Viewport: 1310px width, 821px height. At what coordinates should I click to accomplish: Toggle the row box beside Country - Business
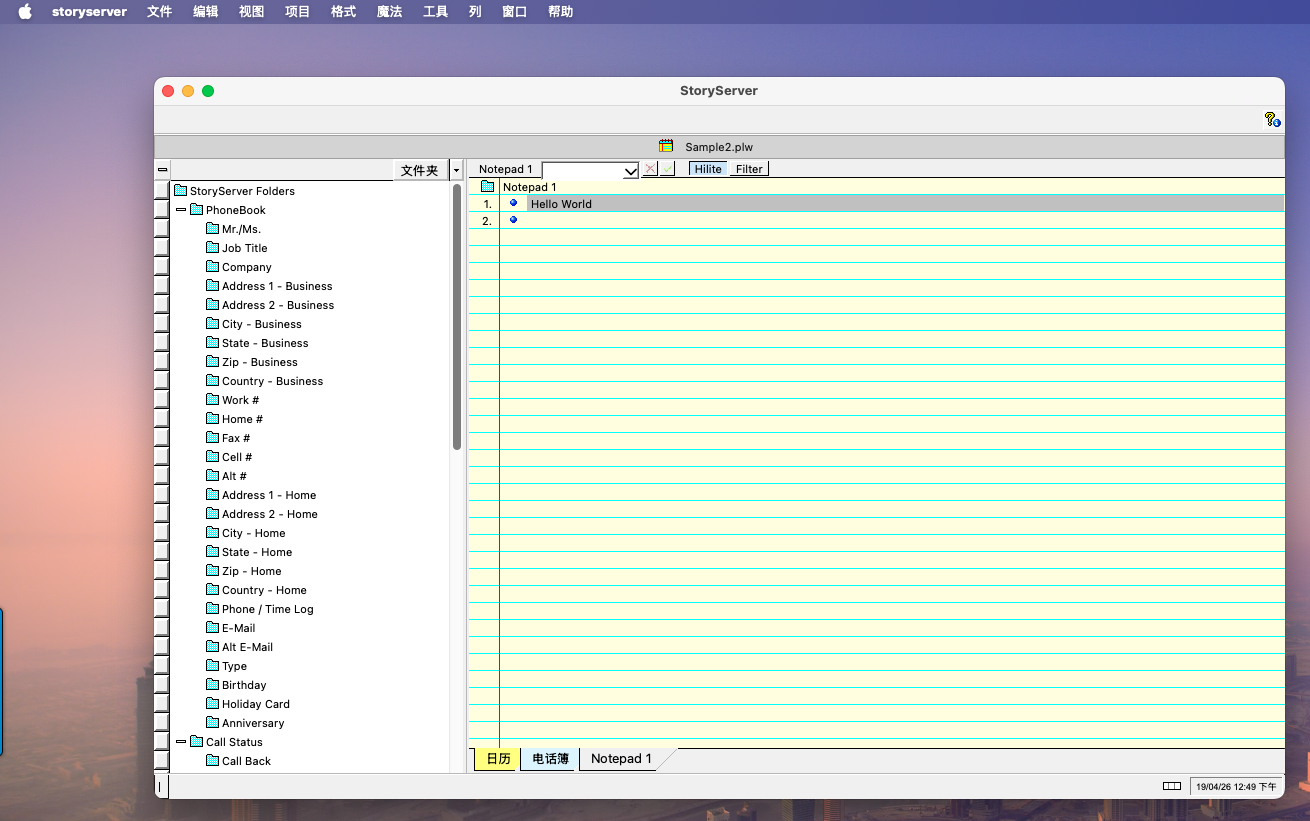[161, 381]
